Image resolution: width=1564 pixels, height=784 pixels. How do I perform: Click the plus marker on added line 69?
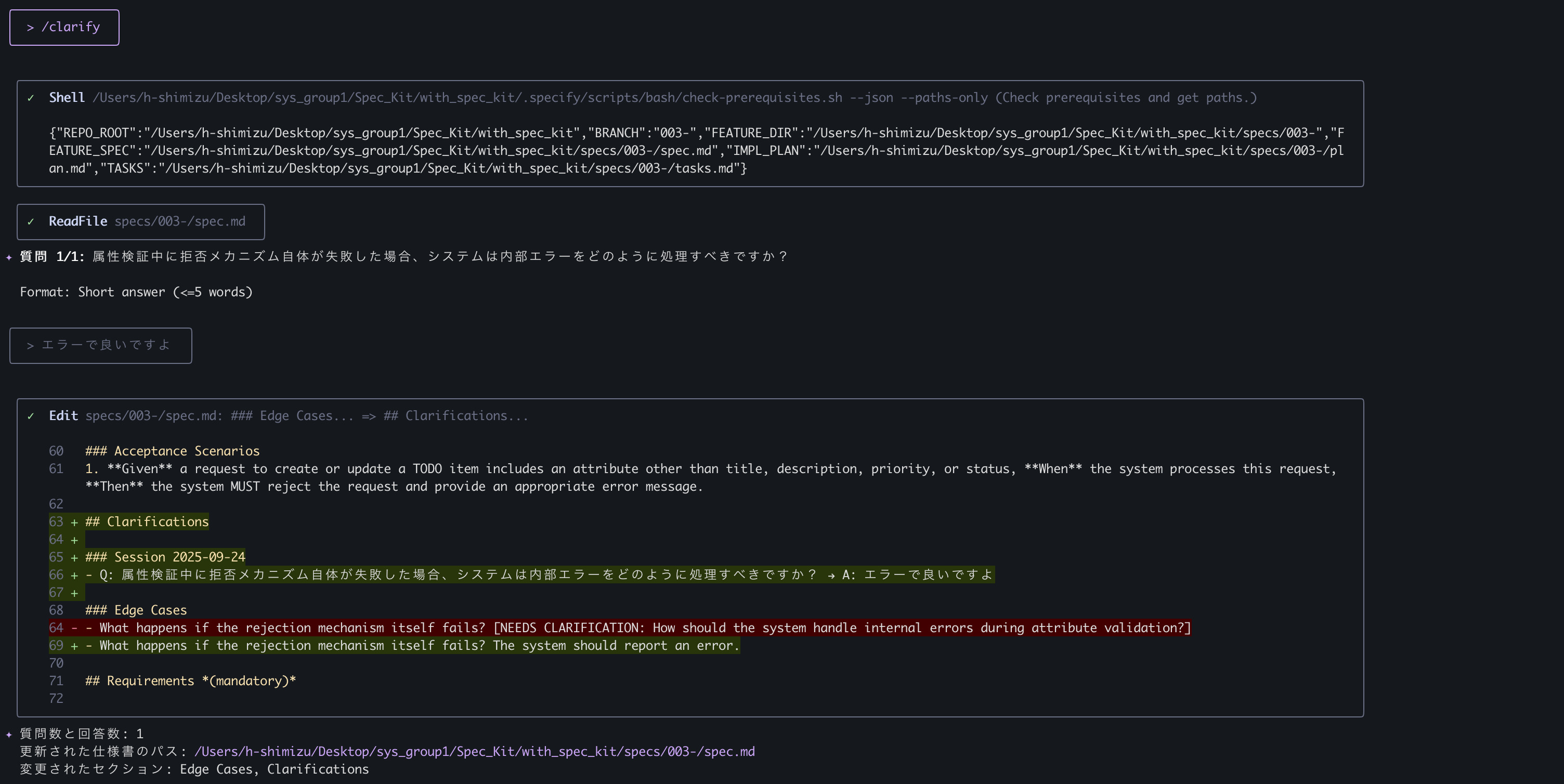(x=74, y=646)
